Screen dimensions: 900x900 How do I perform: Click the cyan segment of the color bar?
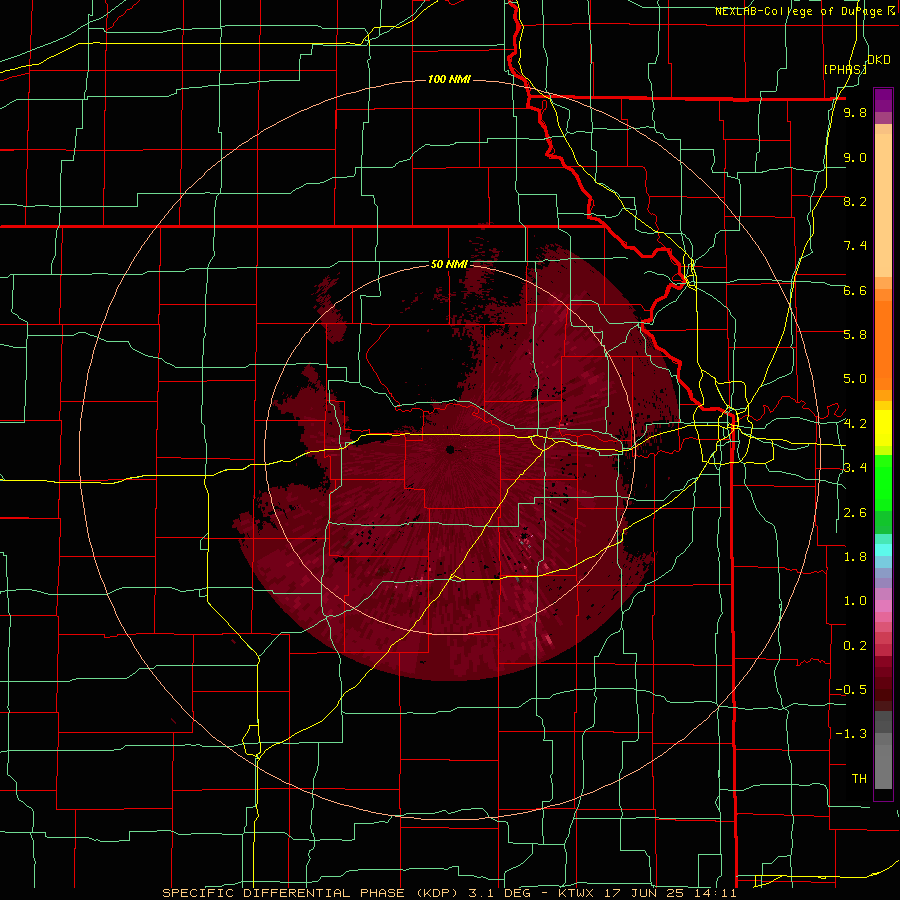tap(883, 550)
